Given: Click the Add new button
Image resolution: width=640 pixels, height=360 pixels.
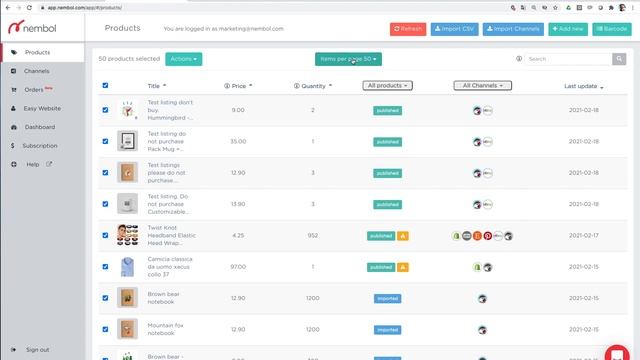Looking at the screenshot, I should [568, 29].
